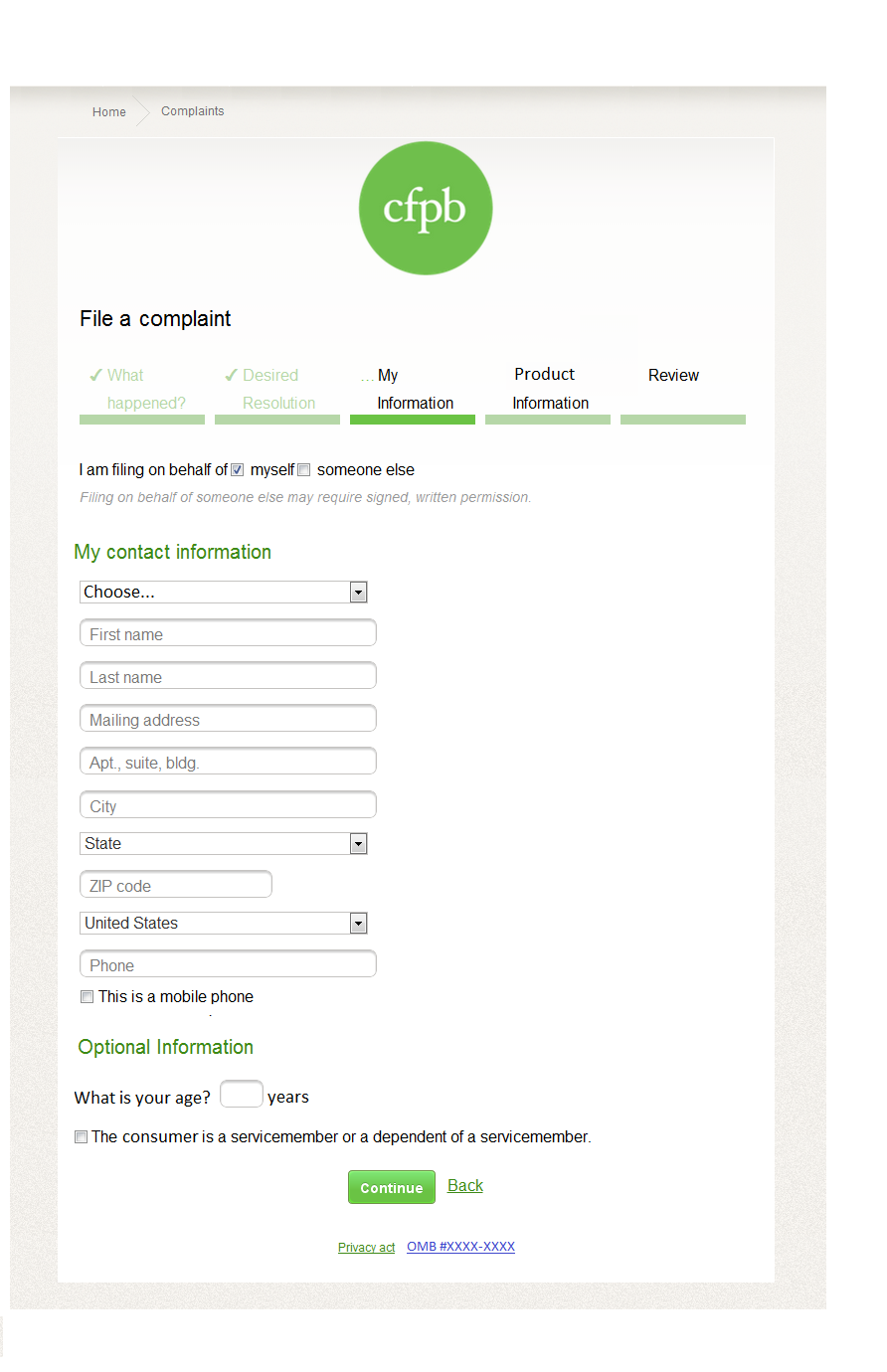Switch to the 'Product Information' step

pos(548,389)
